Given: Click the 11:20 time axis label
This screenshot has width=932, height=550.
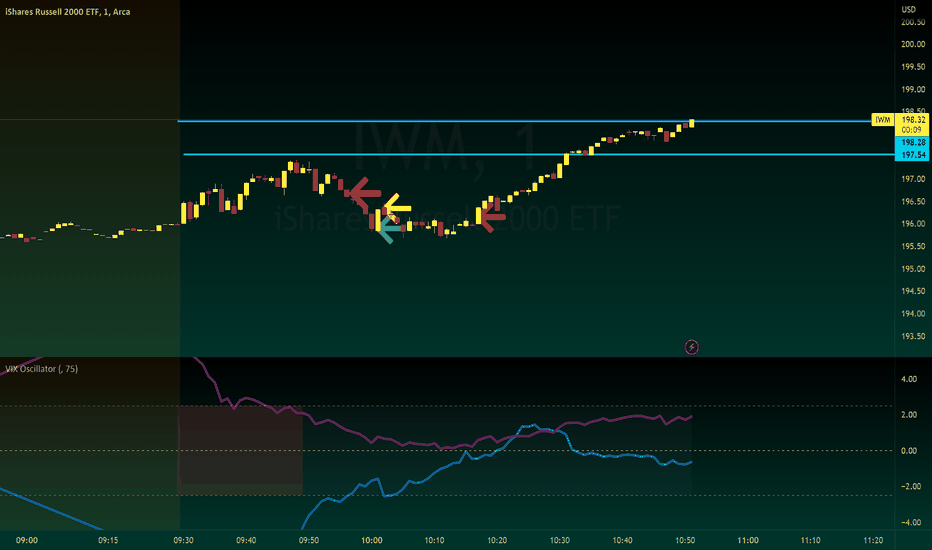Looking at the screenshot, I should point(873,540).
